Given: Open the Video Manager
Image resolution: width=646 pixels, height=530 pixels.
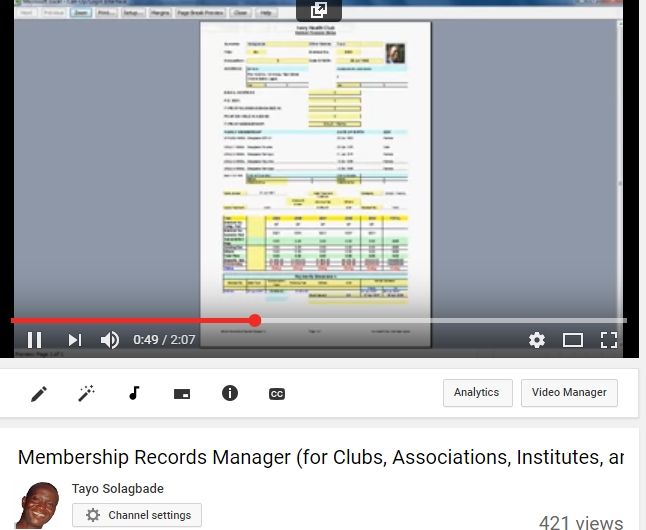Looking at the screenshot, I should pyautogui.click(x=569, y=393).
